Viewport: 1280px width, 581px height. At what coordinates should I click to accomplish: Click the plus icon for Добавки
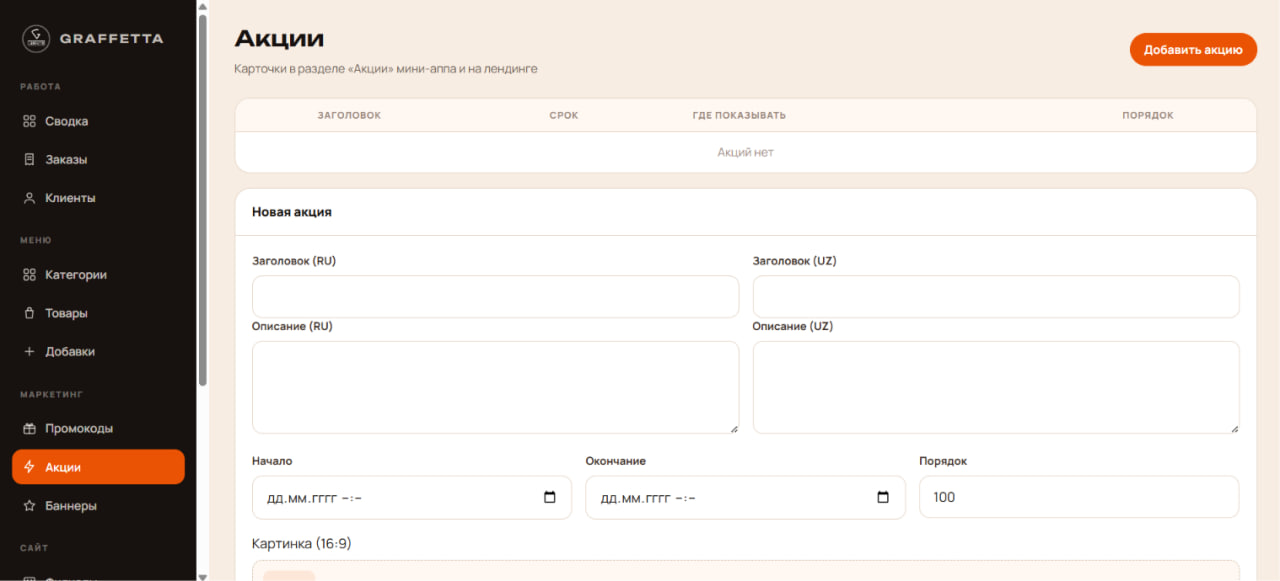[29, 352]
